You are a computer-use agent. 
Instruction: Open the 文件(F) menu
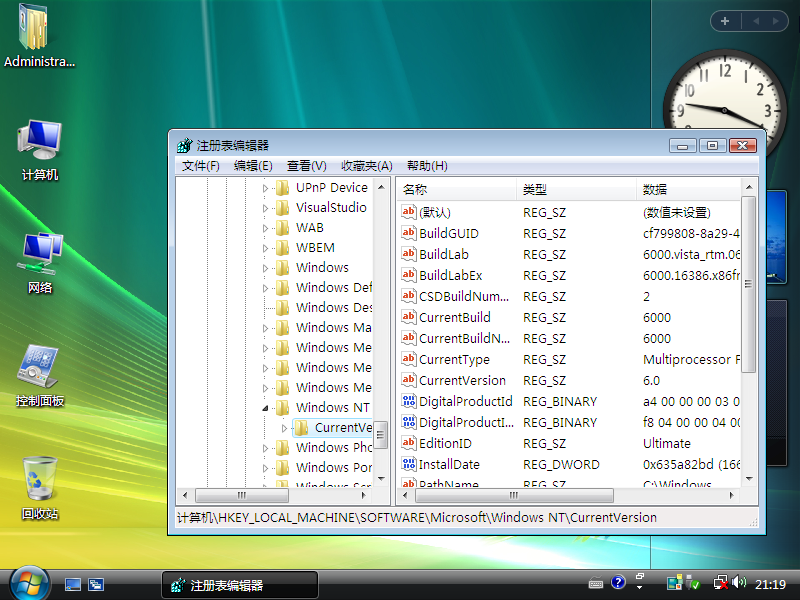[x=201, y=166]
